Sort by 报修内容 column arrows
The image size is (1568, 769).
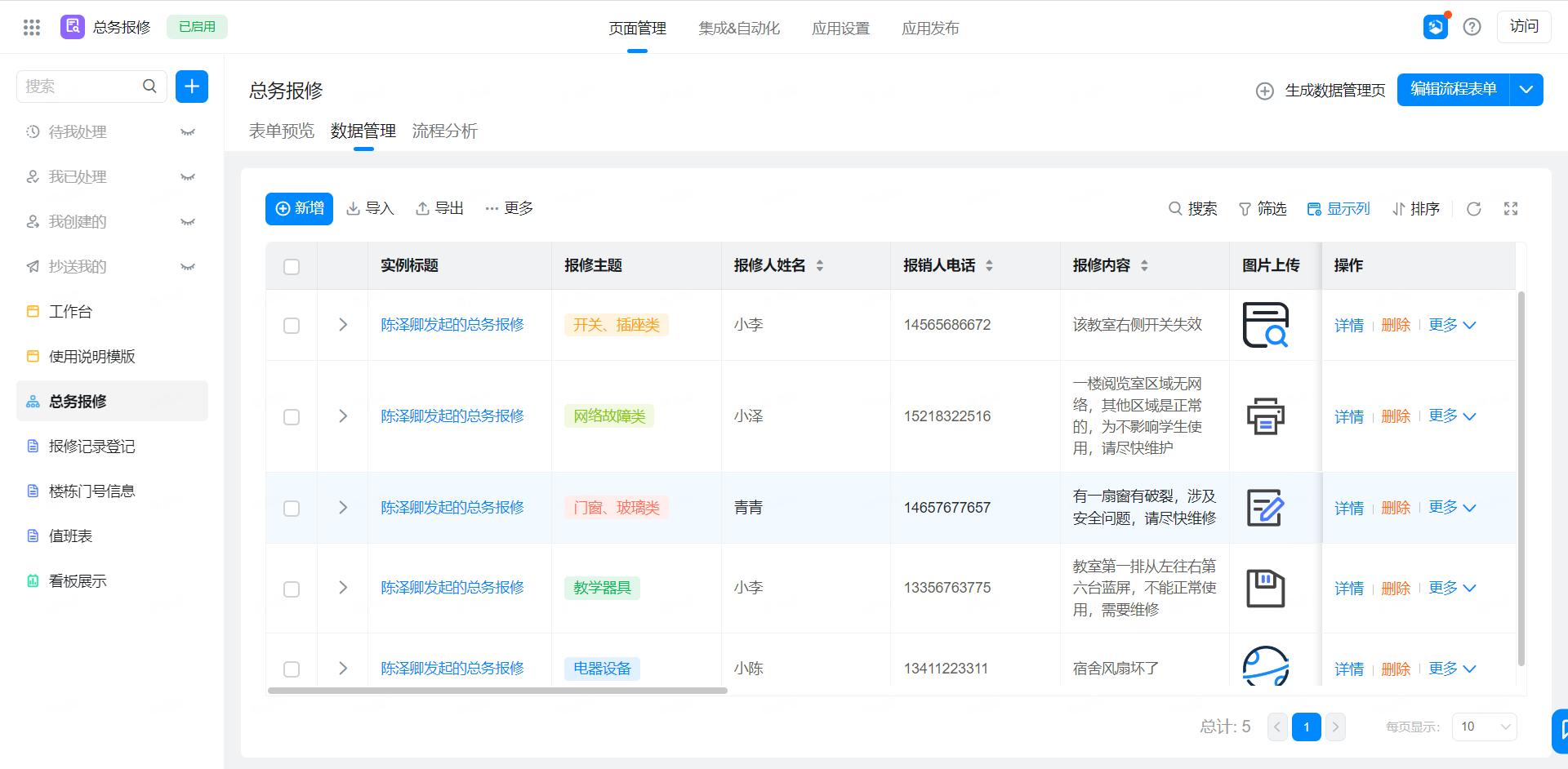pos(1144,265)
